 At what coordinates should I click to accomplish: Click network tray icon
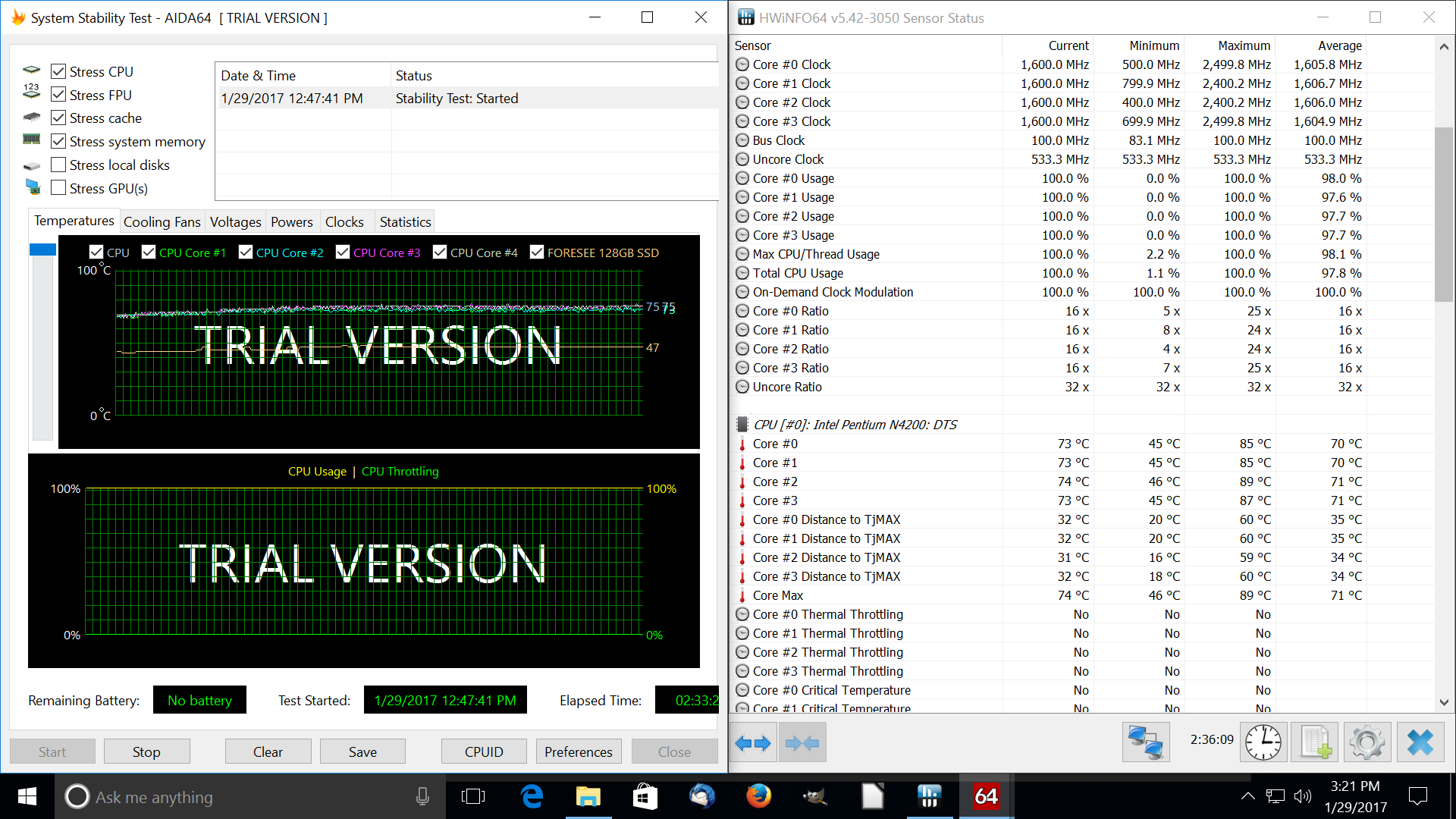tap(1276, 796)
